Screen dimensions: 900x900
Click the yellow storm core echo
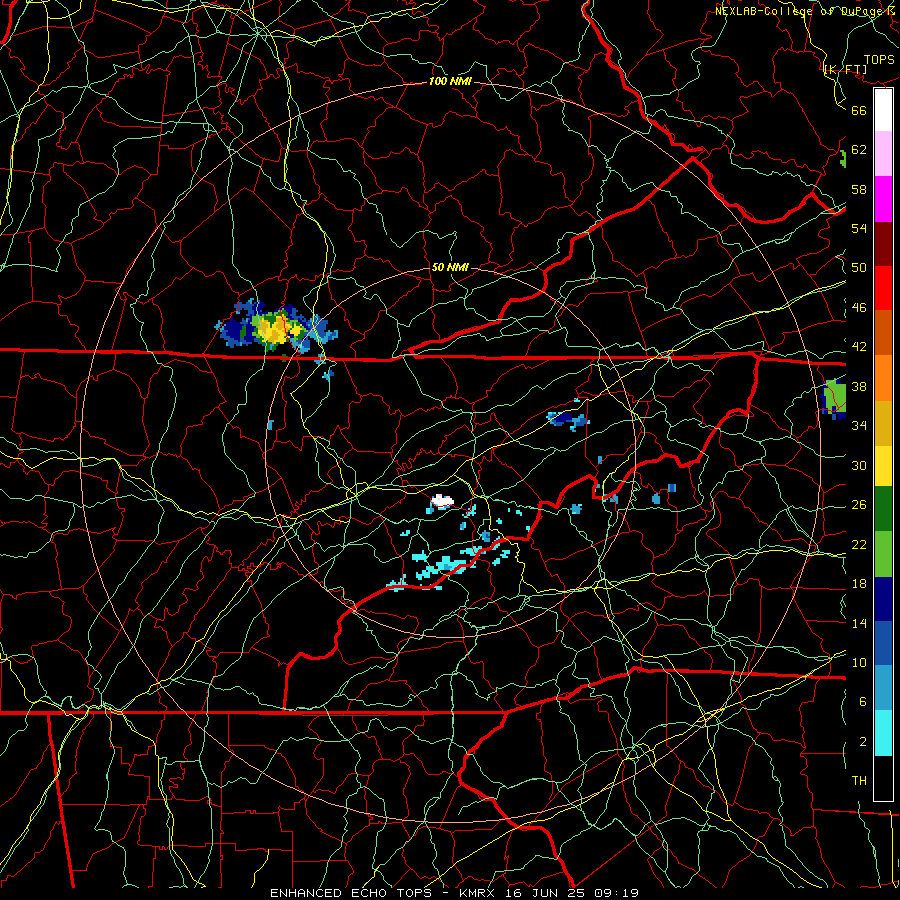276,329
